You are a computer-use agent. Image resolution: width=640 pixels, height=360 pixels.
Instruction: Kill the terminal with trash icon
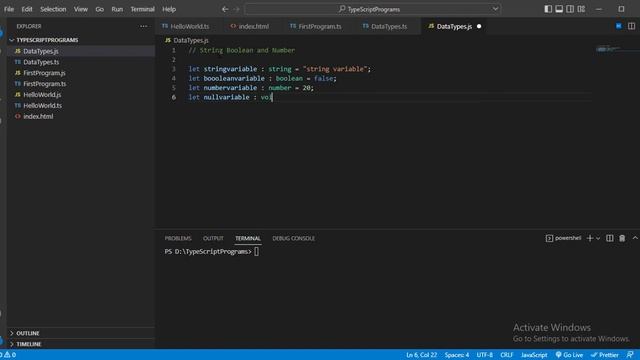(x=622, y=238)
